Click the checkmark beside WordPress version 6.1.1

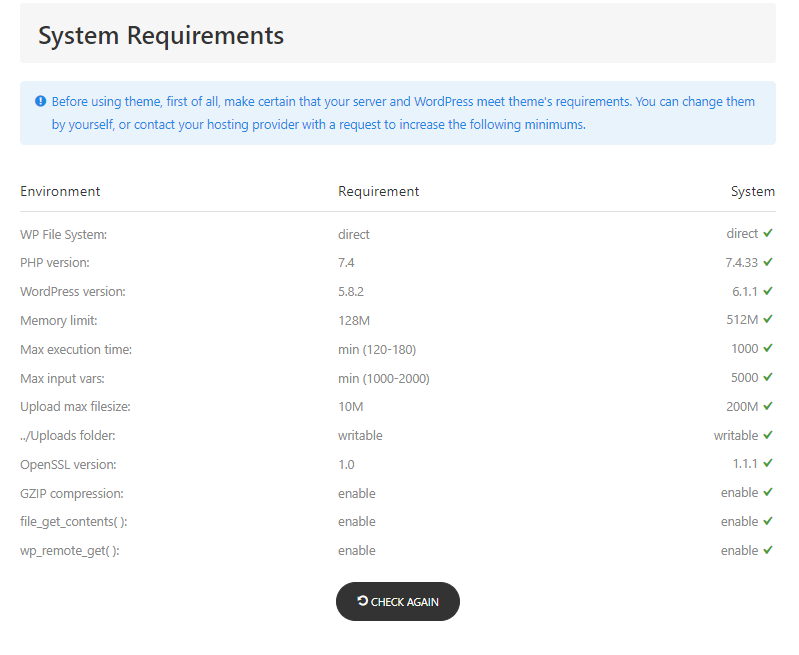point(768,291)
